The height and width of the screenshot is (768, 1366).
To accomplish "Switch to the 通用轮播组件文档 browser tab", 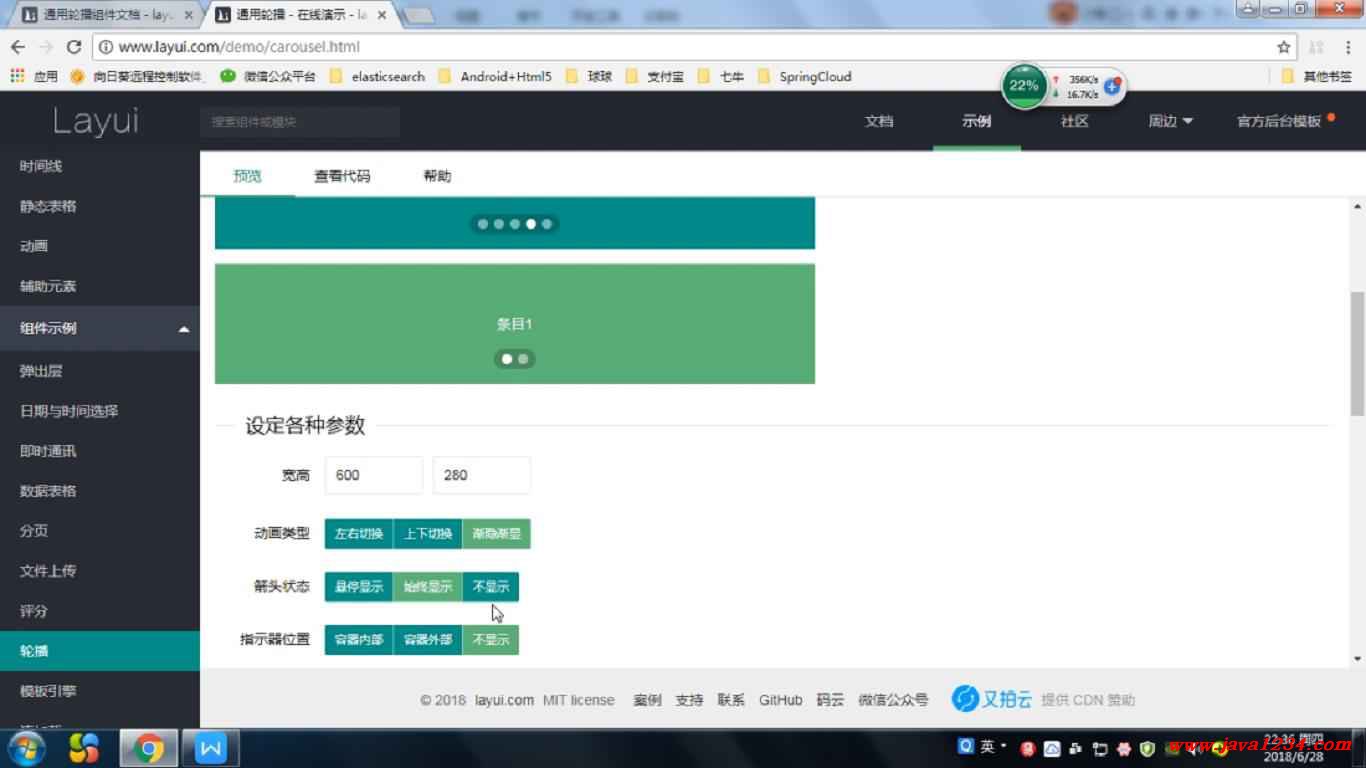I will click(105, 16).
